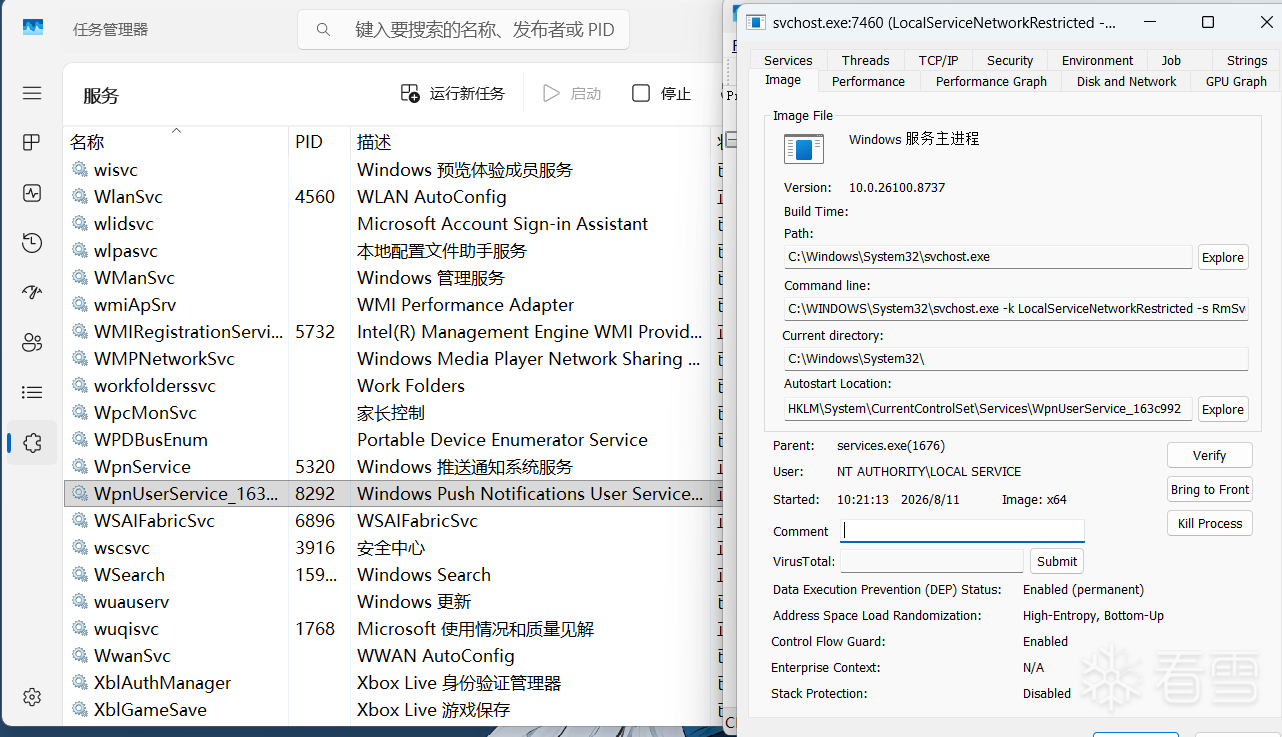The height and width of the screenshot is (737, 1282).
Task: Sort services by the 描述 column header
Action: click(x=530, y=142)
